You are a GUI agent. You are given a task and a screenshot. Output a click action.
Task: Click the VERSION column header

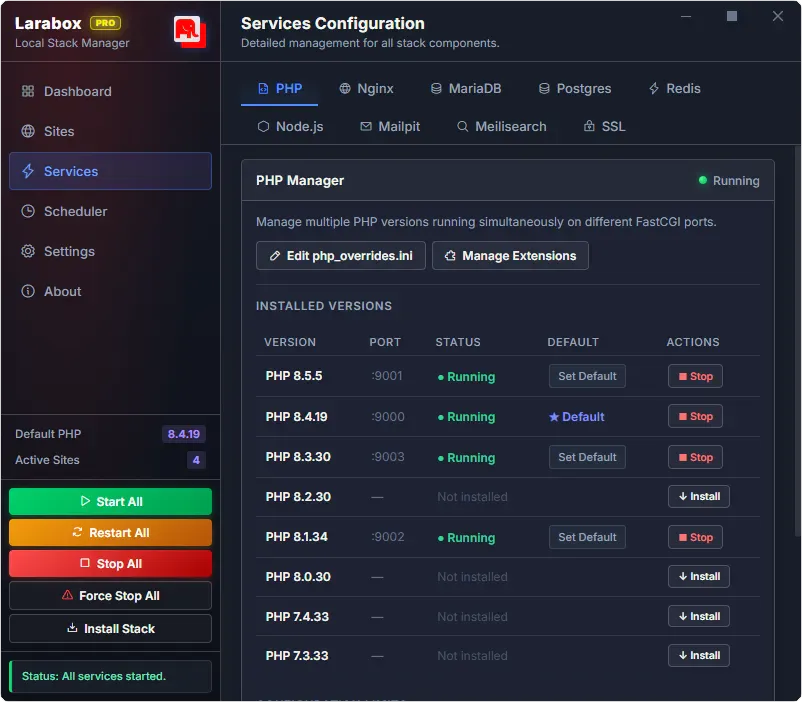click(290, 342)
